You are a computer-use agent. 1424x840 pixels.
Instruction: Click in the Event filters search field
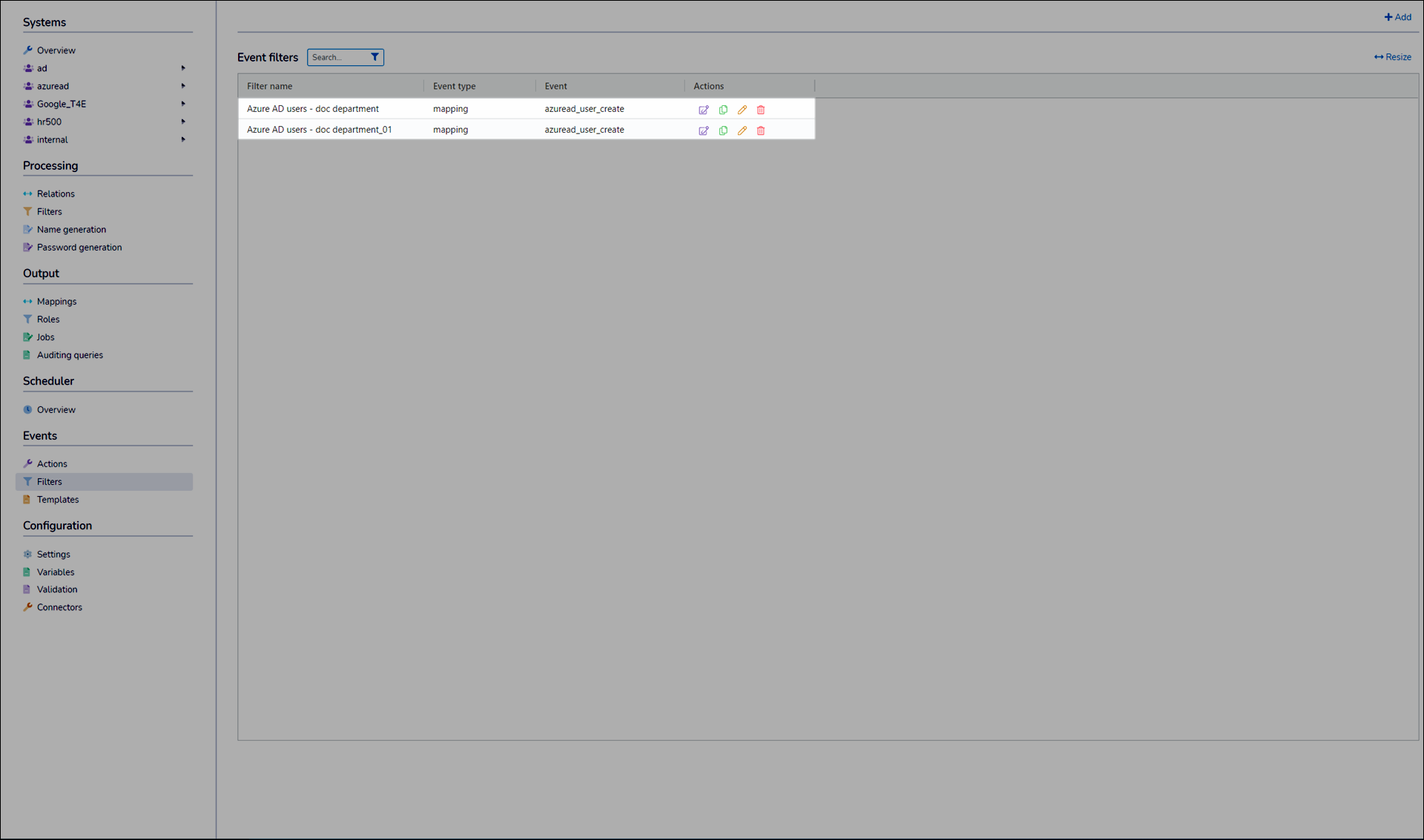coord(337,57)
